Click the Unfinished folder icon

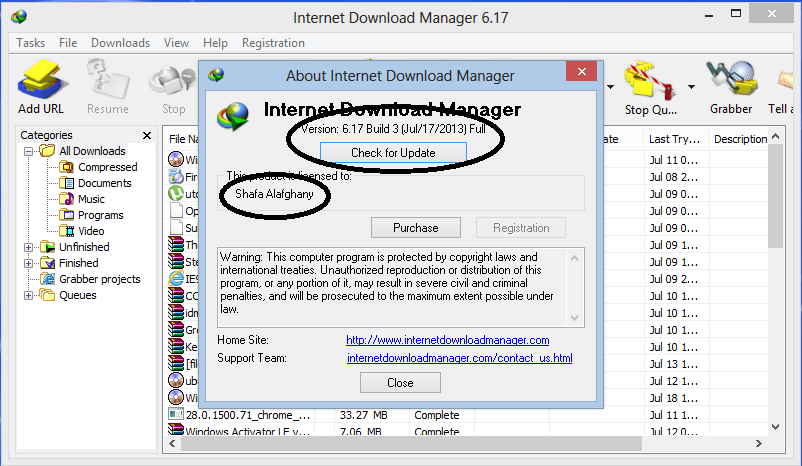click(x=48, y=247)
